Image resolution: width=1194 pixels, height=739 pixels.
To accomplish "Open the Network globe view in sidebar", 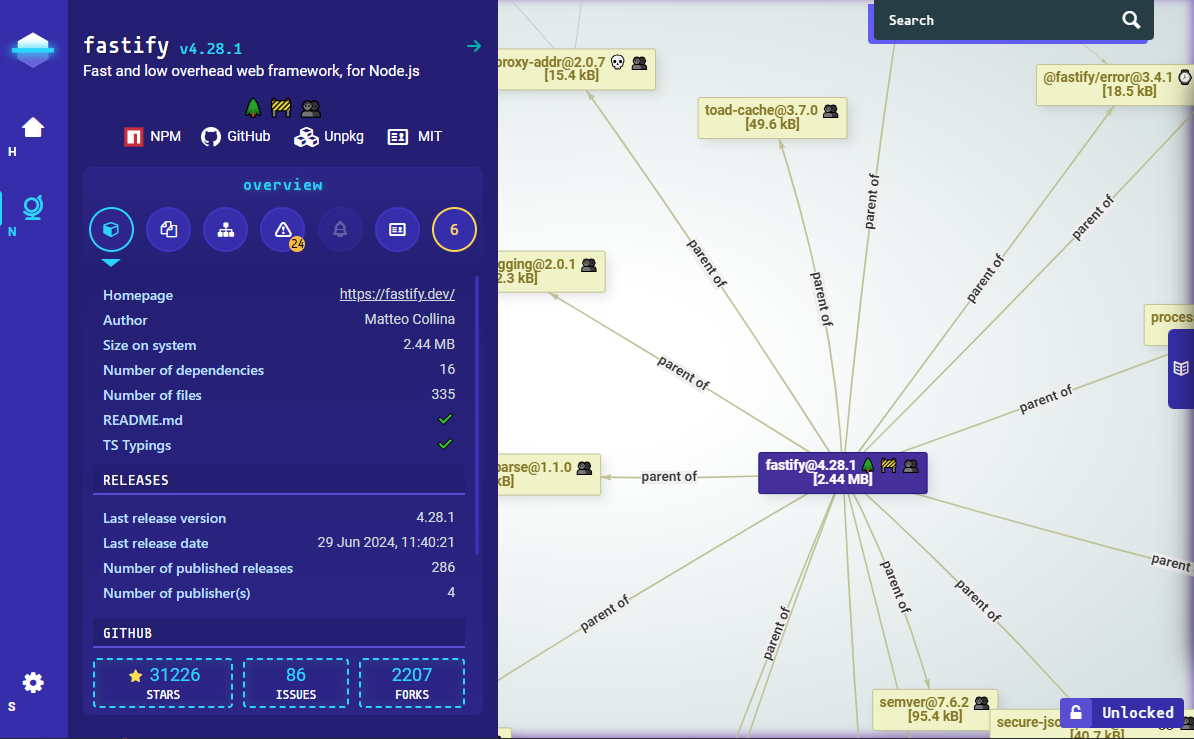I will (x=33, y=207).
